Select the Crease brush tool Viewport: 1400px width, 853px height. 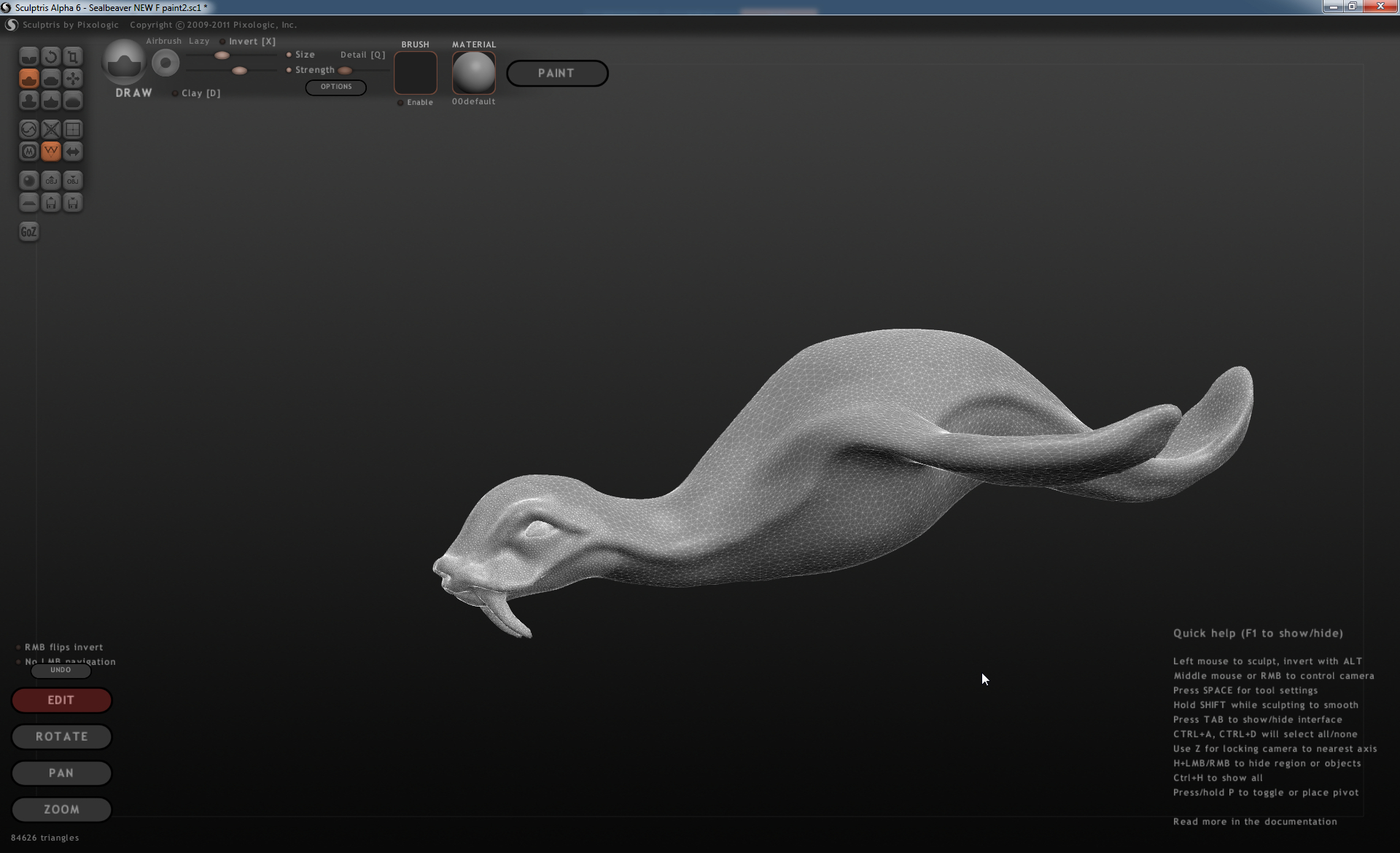[x=29, y=56]
